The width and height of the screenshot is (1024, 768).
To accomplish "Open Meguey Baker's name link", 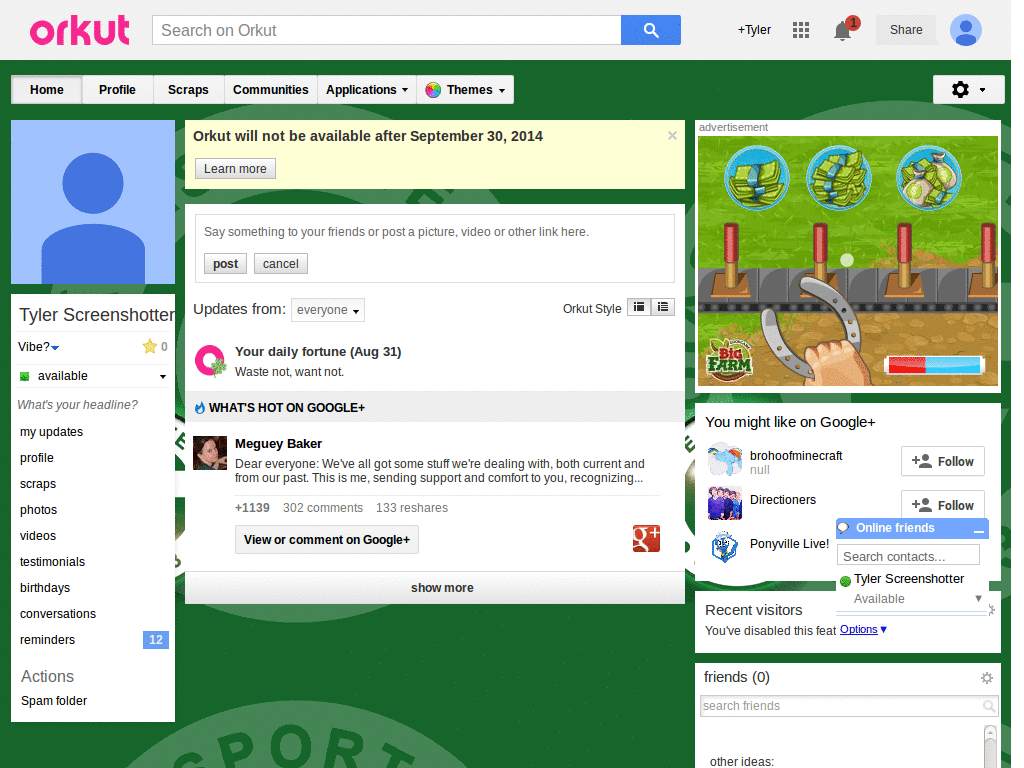I will coord(278,444).
